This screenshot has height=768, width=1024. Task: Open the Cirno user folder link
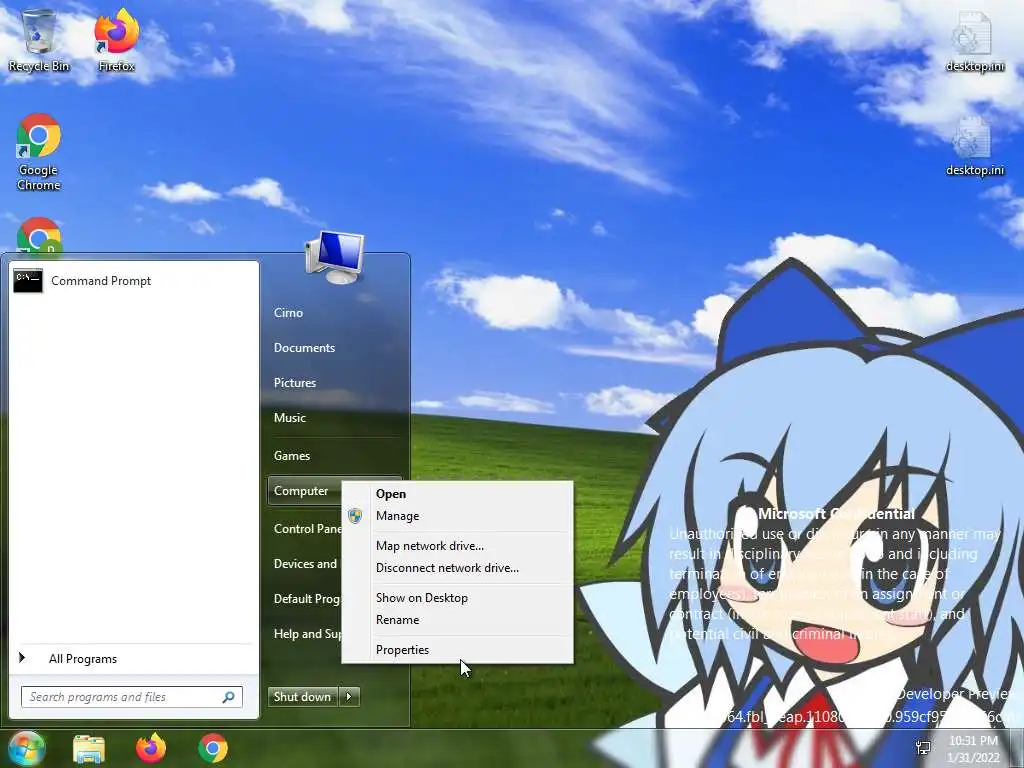point(288,313)
